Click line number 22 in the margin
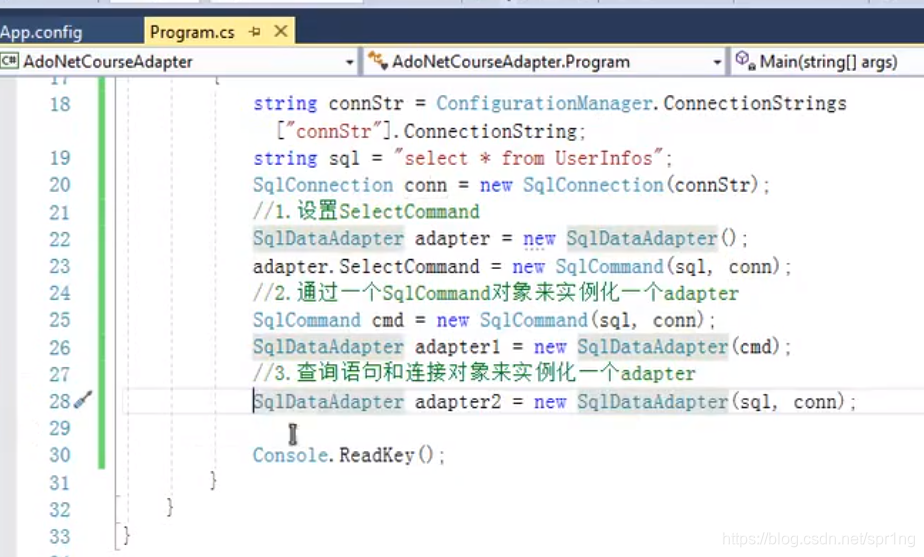The width and height of the screenshot is (924, 557). pos(60,239)
